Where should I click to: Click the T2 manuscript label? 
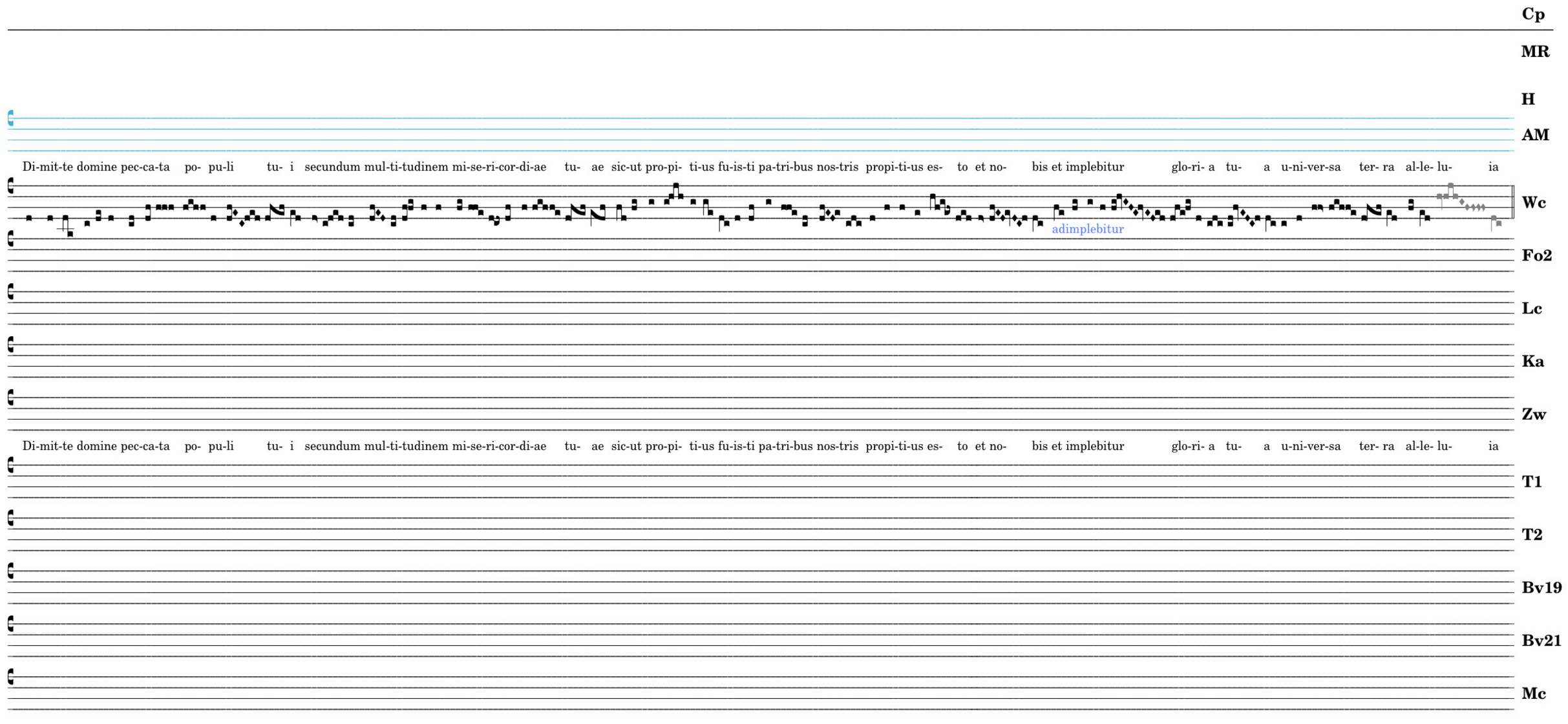click(x=1532, y=535)
